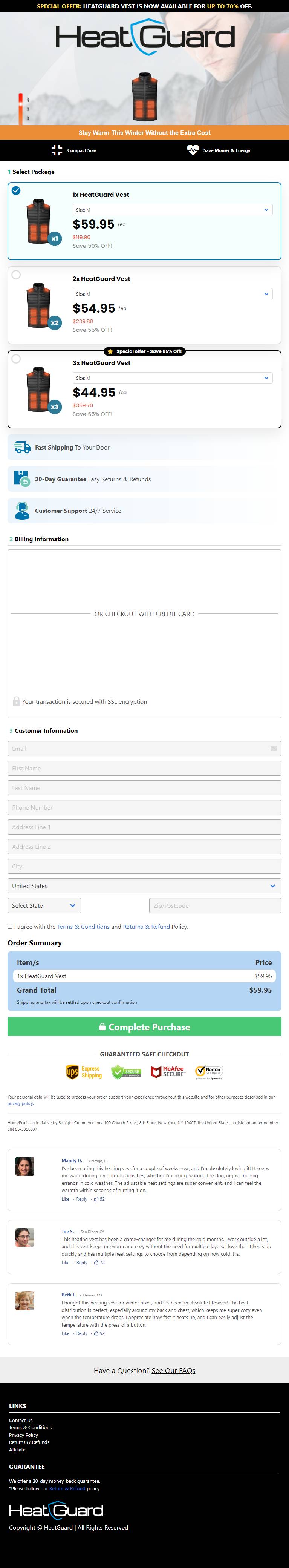Click the McAfee Secure badge
Screen dimensions: 289x1568
point(167,1072)
